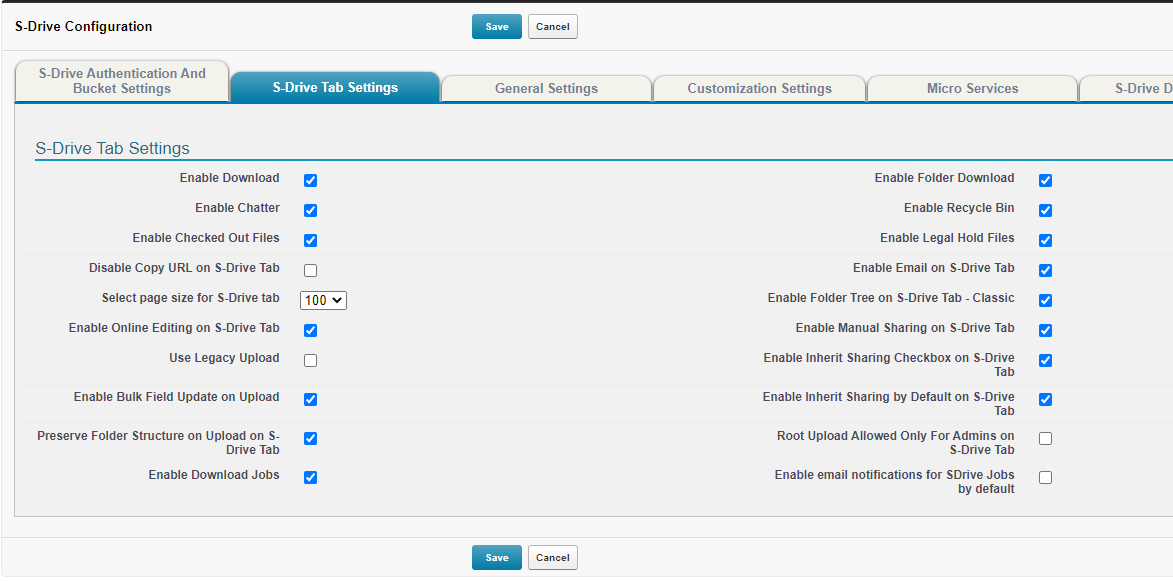Viewport: 1173px width, 581px height.
Task: Enable email notifications for SDrive Jobs checkbox
Action: pyautogui.click(x=1045, y=478)
